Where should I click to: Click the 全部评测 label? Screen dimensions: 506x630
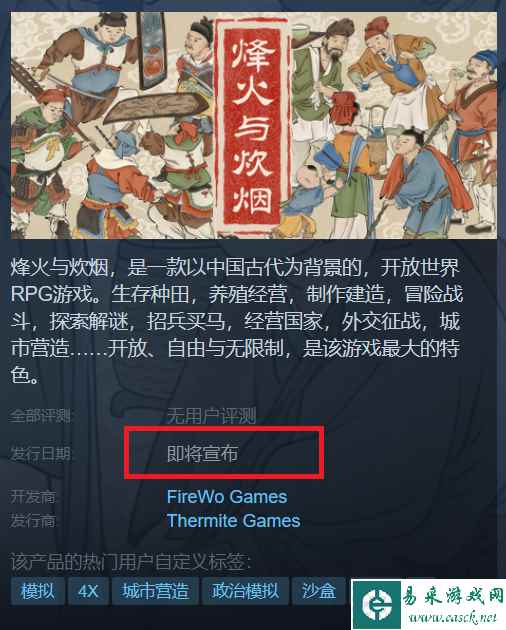[x=40, y=416]
